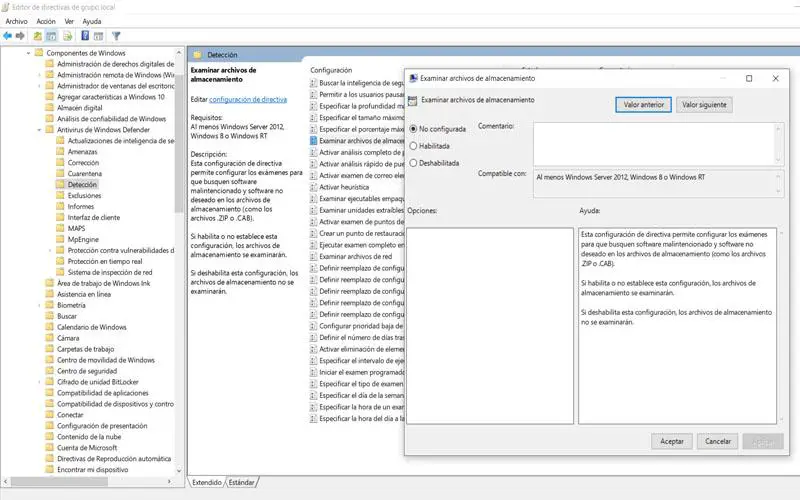Confirm the dialog with Aceptar
This screenshot has height=500, width=800.
(671, 441)
